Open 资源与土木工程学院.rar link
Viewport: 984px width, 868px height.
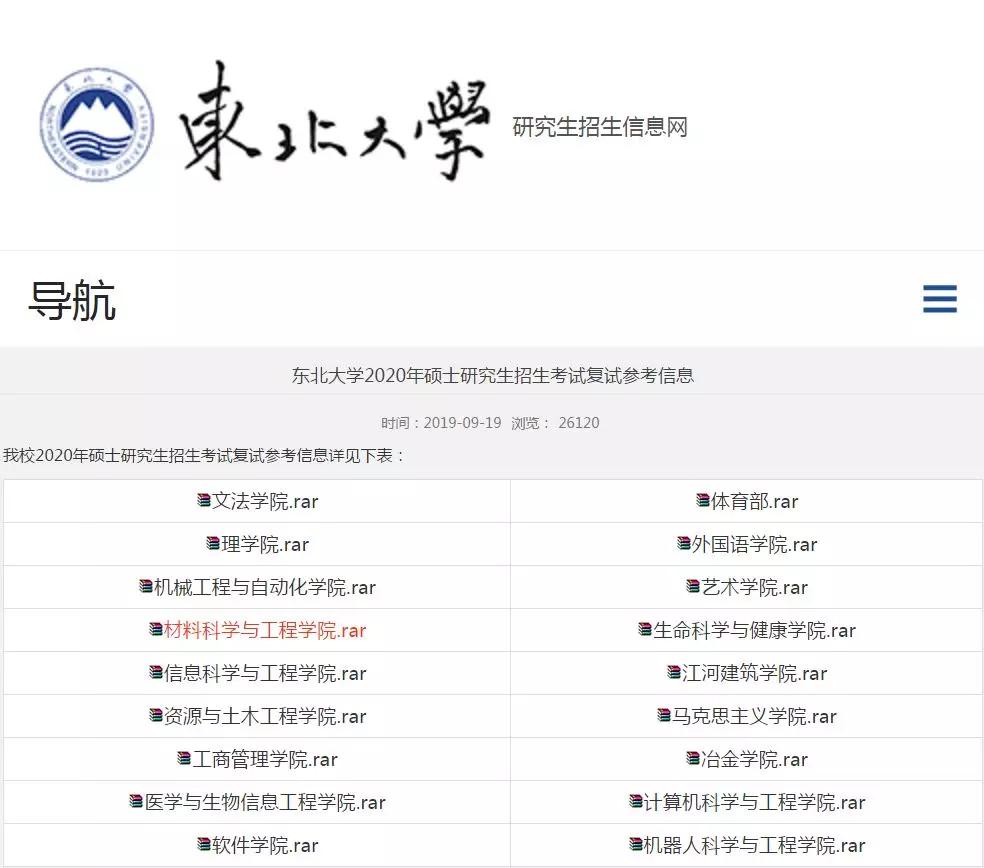(x=265, y=715)
